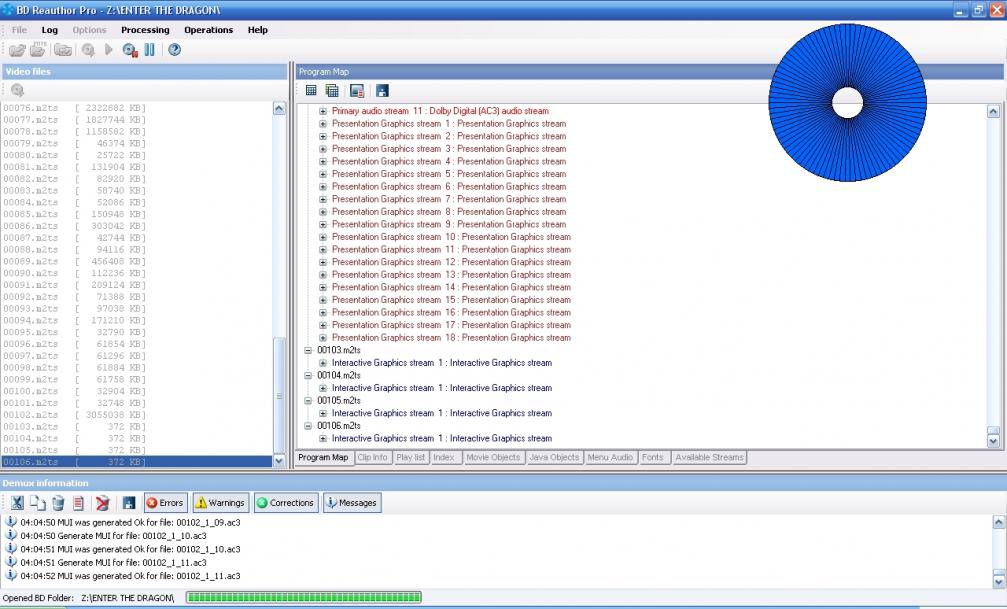Screen dimensions: 1007x609
Task: Switch to the Available Streams tab
Action: 710,457
